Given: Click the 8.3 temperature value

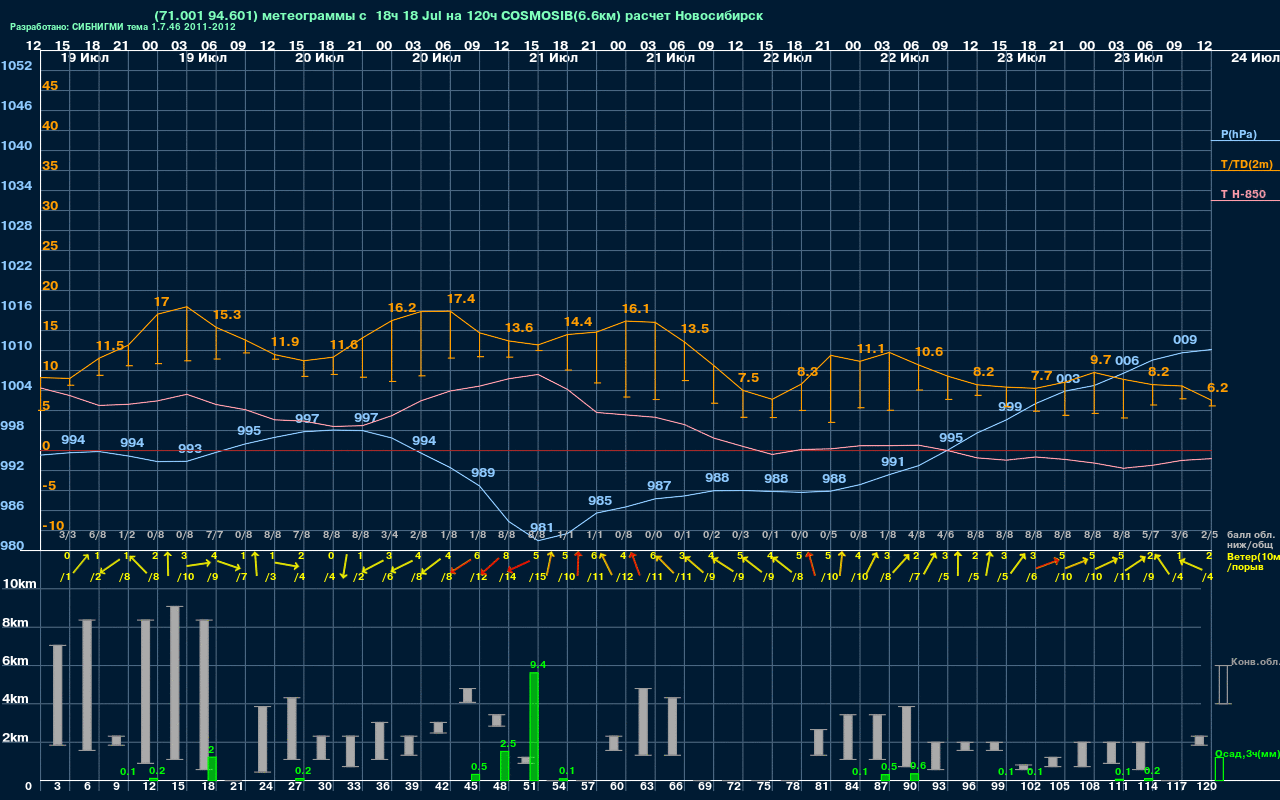Looking at the screenshot, I should 807,372.
